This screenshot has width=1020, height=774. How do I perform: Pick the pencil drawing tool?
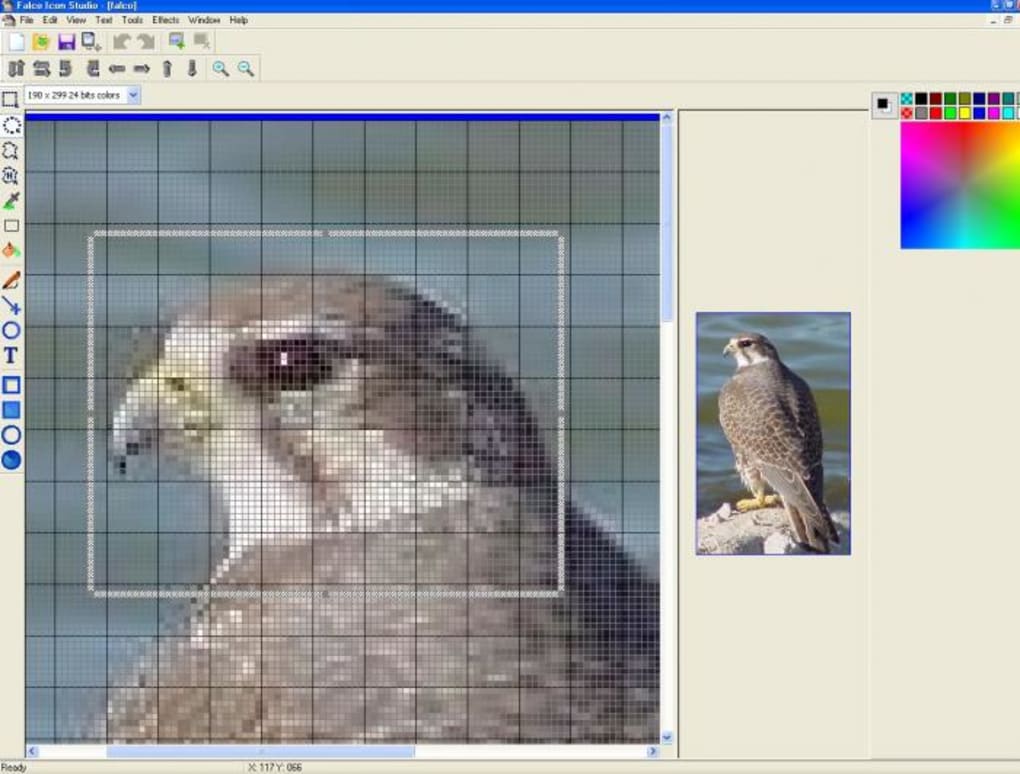[x=11, y=280]
